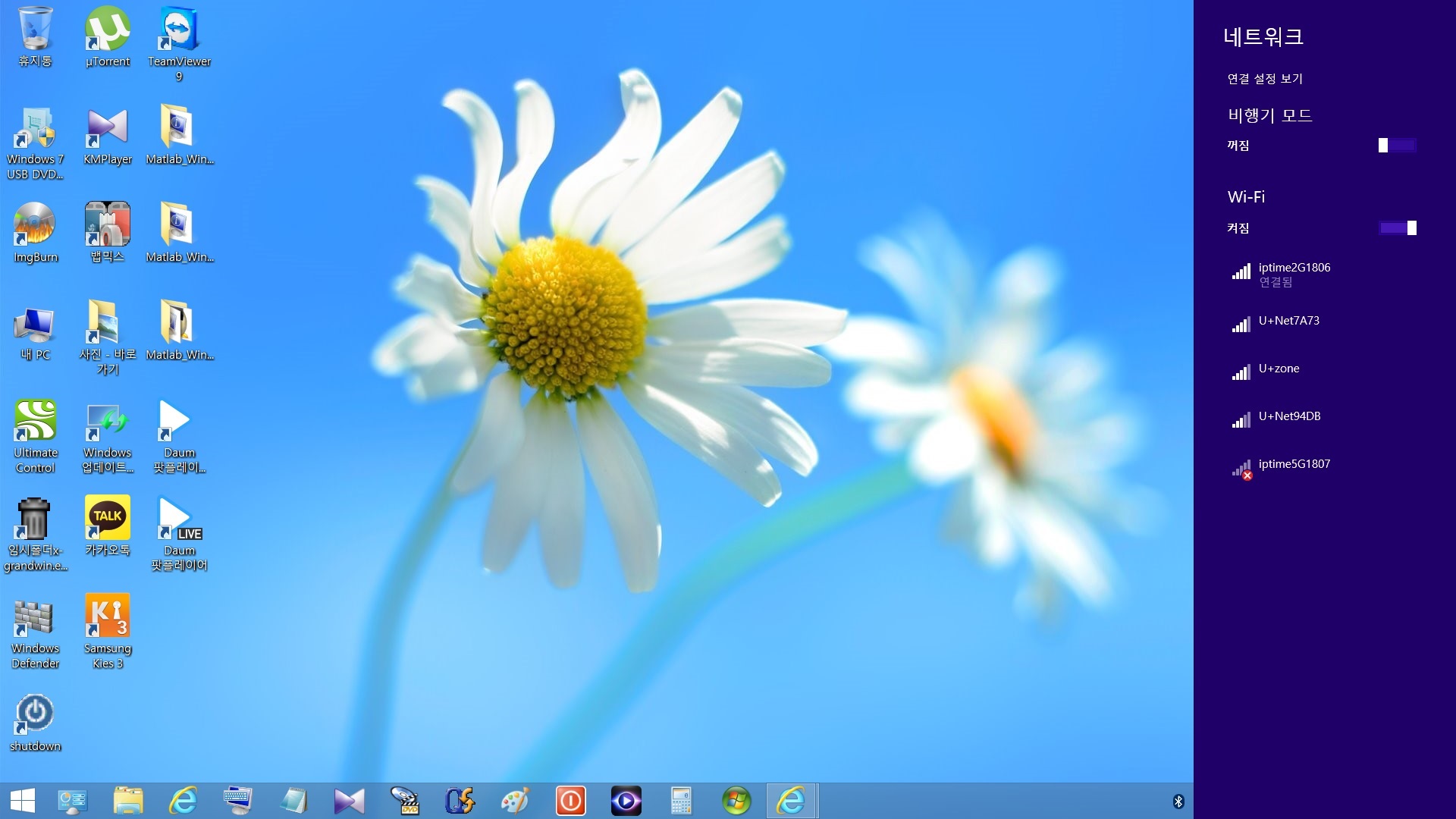
Task: Open the Windows Start button
Action: [x=23, y=801]
